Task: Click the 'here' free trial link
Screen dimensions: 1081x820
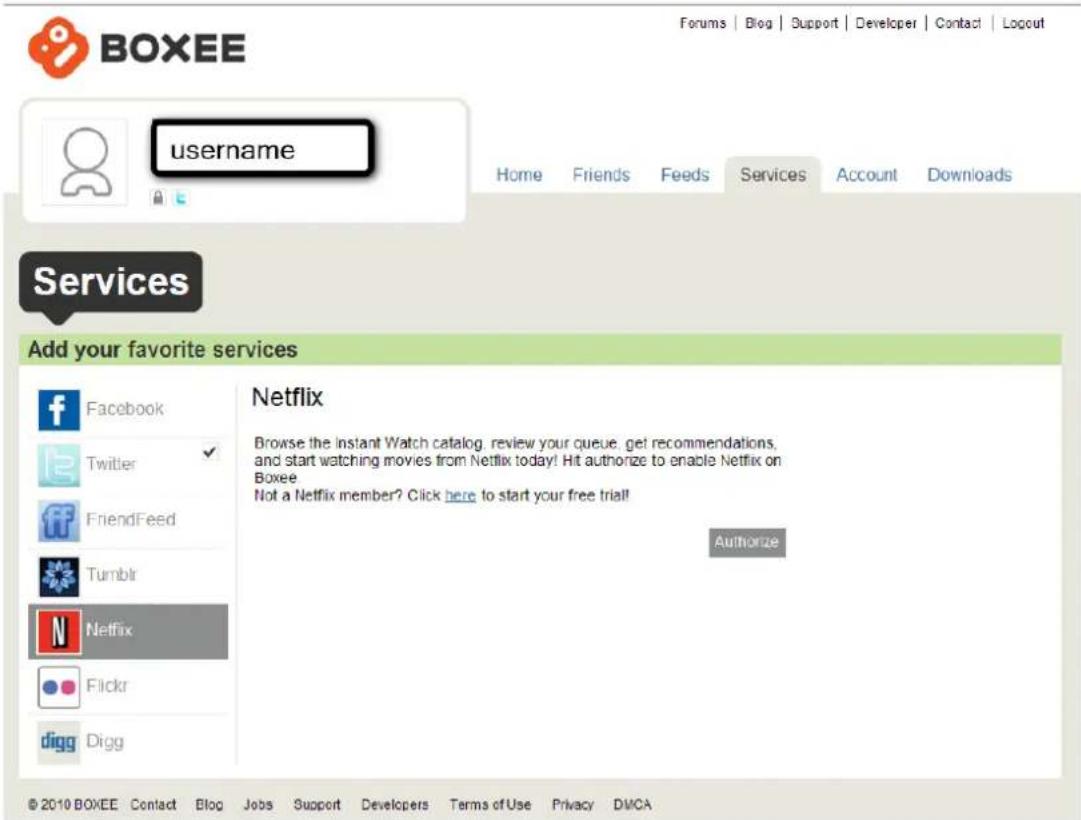Action: point(461,495)
